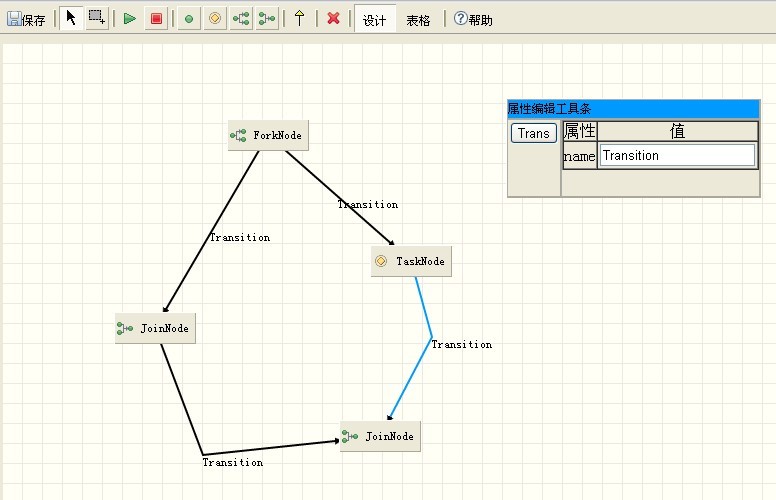Add an end node with red stop icon
This screenshot has width=776, height=500.
[x=156, y=18]
